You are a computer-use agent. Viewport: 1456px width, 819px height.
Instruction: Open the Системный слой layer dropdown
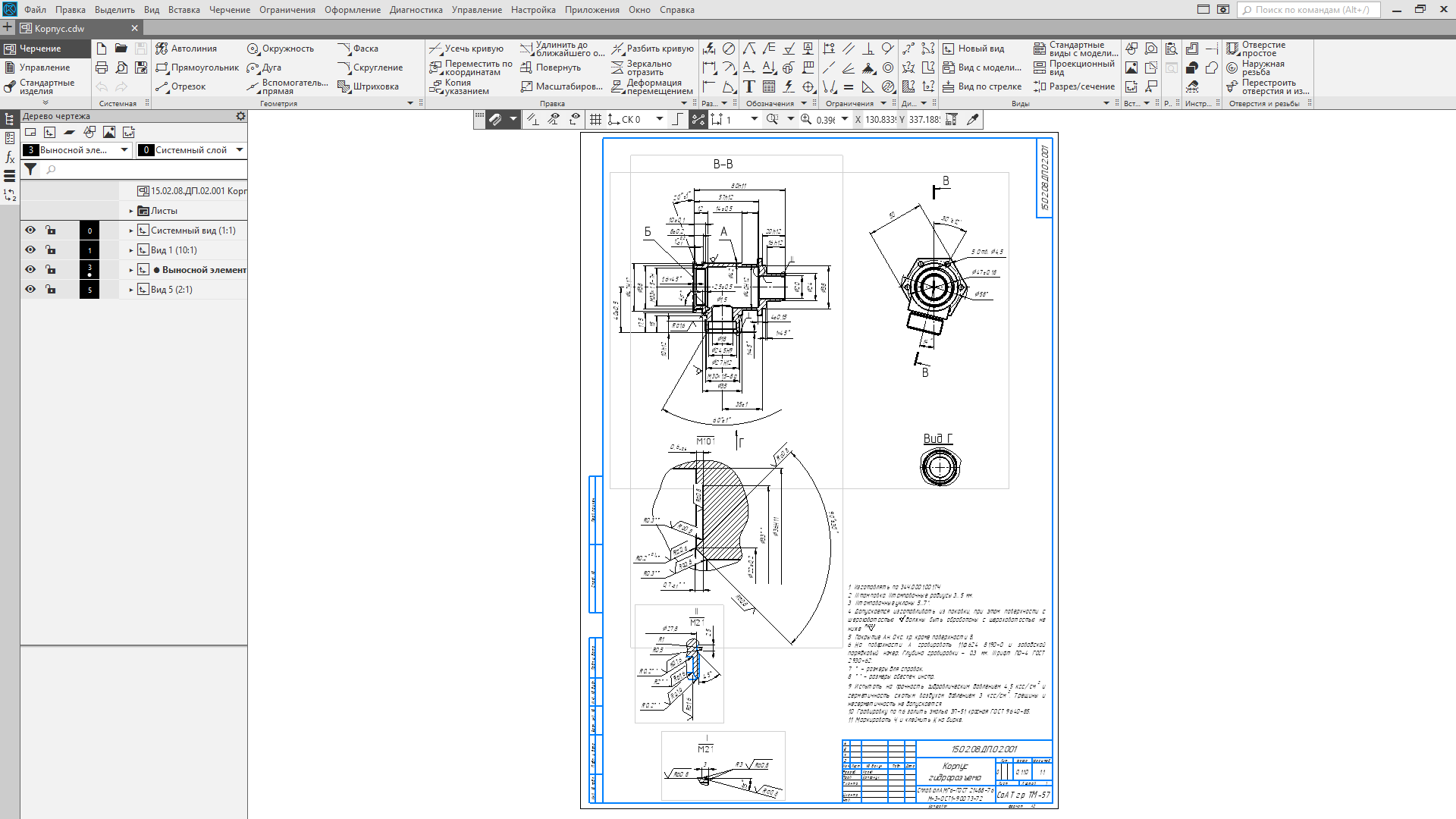(x=240, y=150)
